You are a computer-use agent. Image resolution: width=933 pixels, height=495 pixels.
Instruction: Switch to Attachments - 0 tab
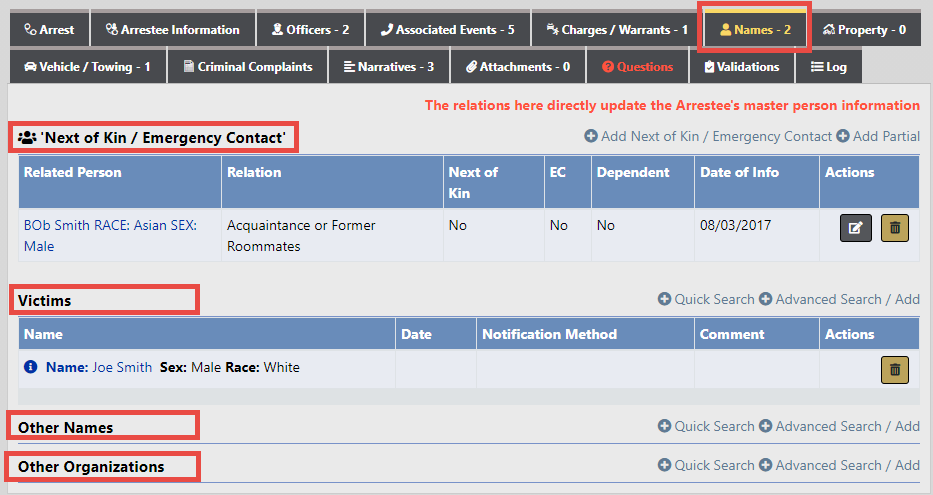point(518,67)
